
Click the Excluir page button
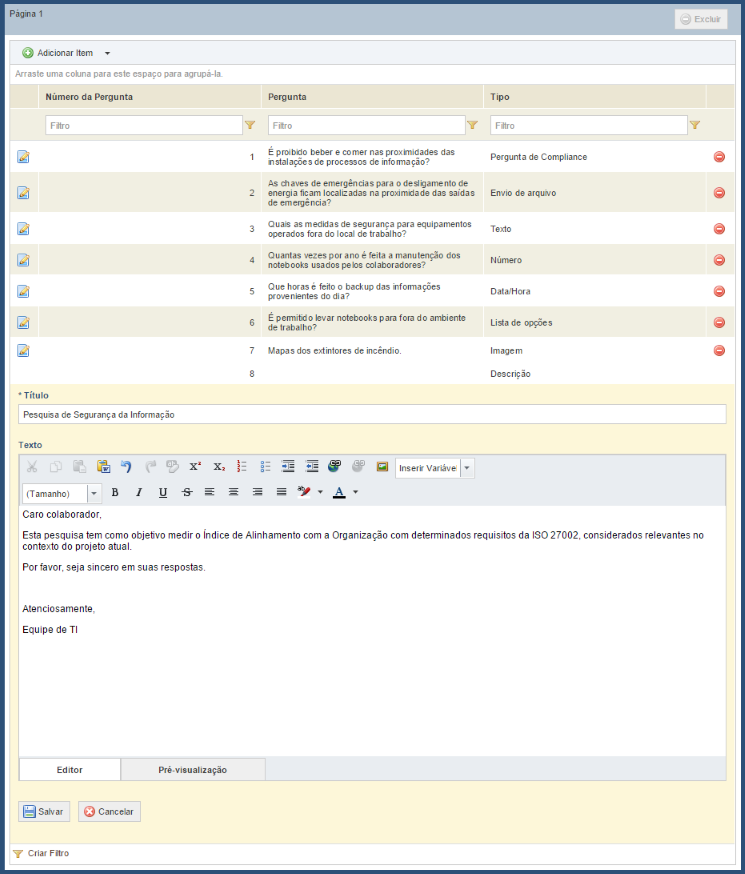[701, 19]
